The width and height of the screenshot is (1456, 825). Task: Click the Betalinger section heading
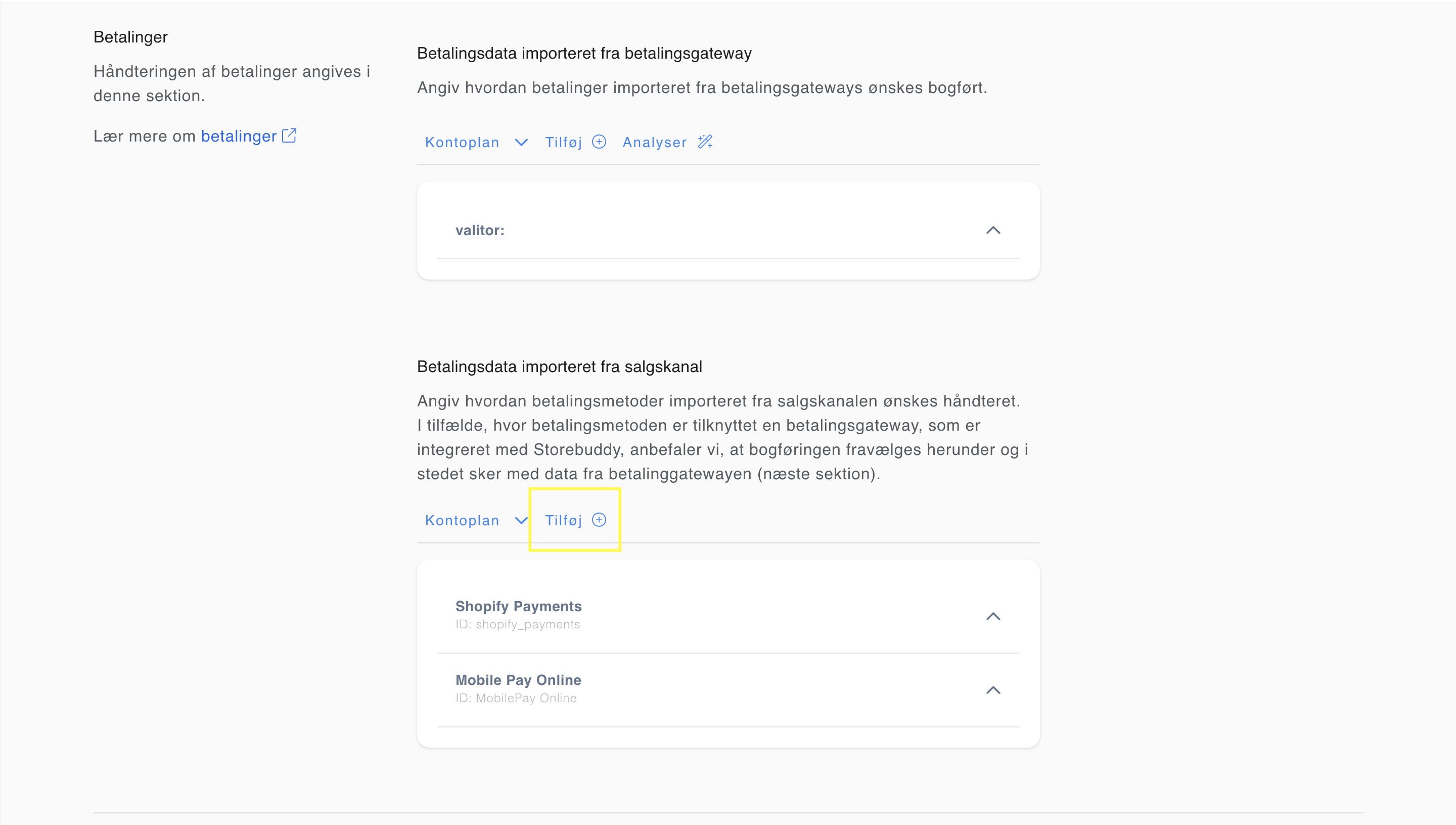pos(130,37)
